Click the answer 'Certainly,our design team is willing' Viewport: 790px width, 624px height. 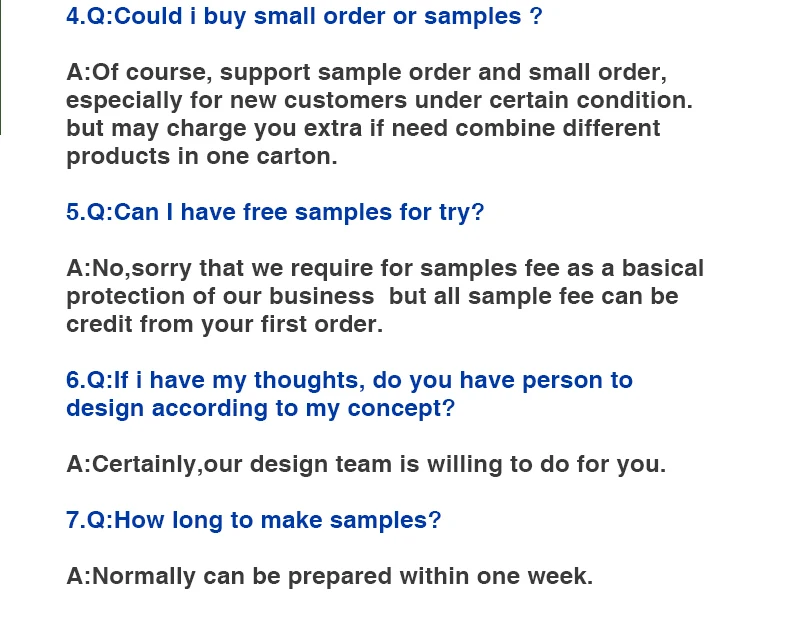click(366, 464)
